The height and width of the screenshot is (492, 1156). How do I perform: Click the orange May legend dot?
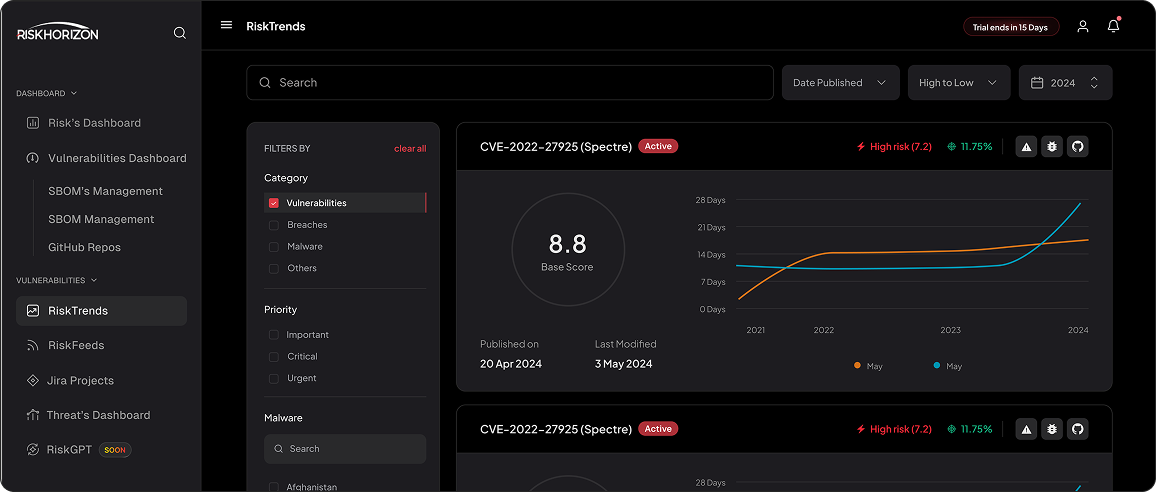pyautogui.click(x=857, y=365)
